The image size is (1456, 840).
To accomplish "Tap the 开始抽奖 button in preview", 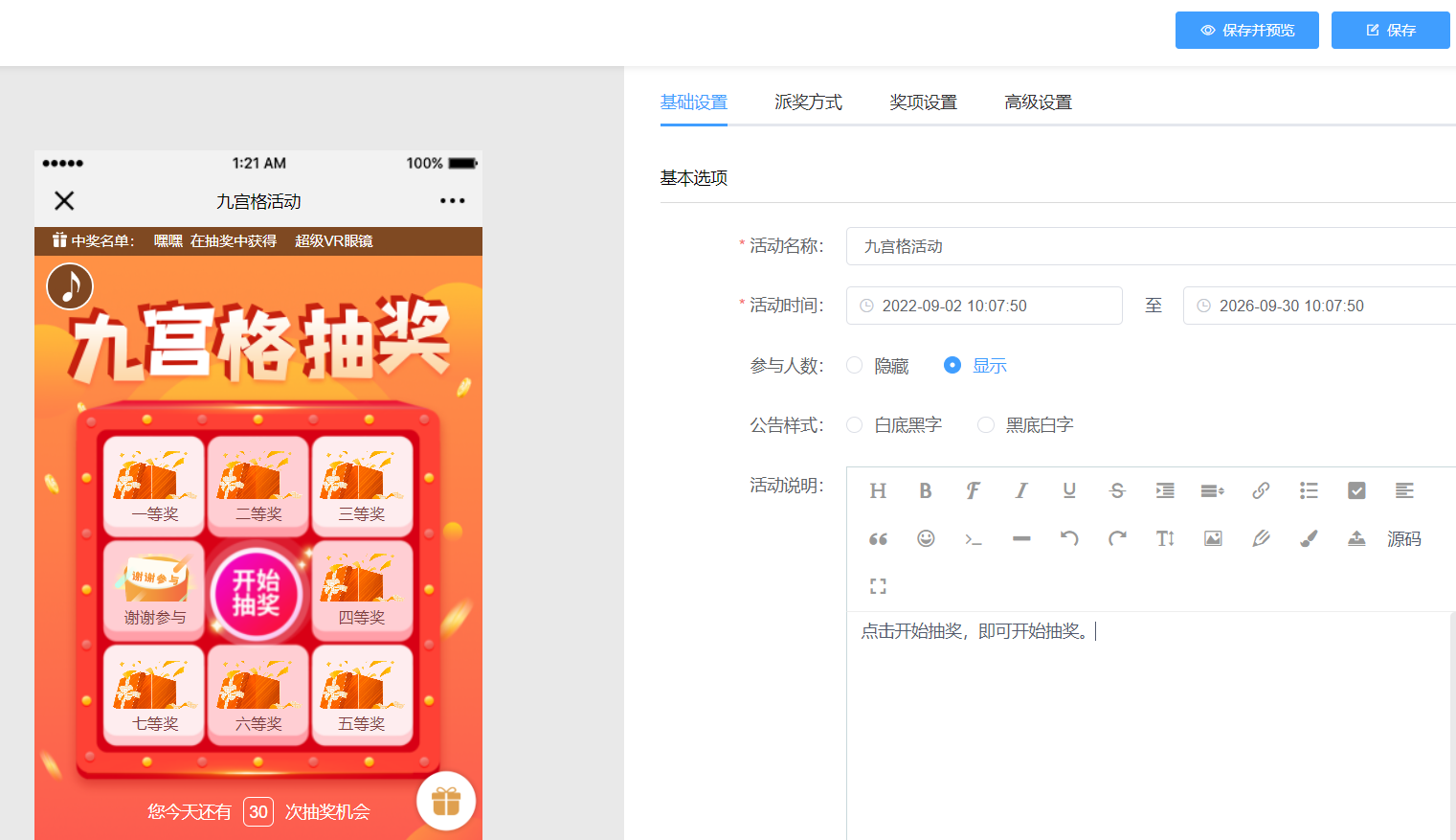I will pyautogui.click(x=257, y=593).
